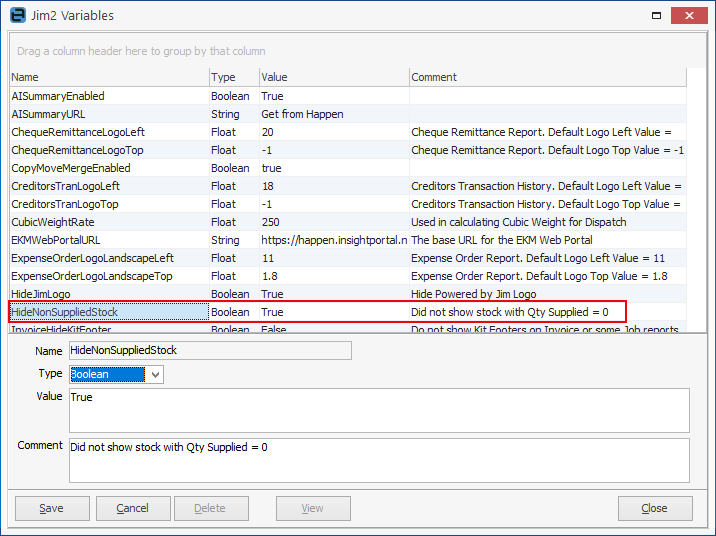Click the value 20 for ChequeRemittanceLogoLeft
Viewport: 716px width, 536px height.
(x=334, y=132)
